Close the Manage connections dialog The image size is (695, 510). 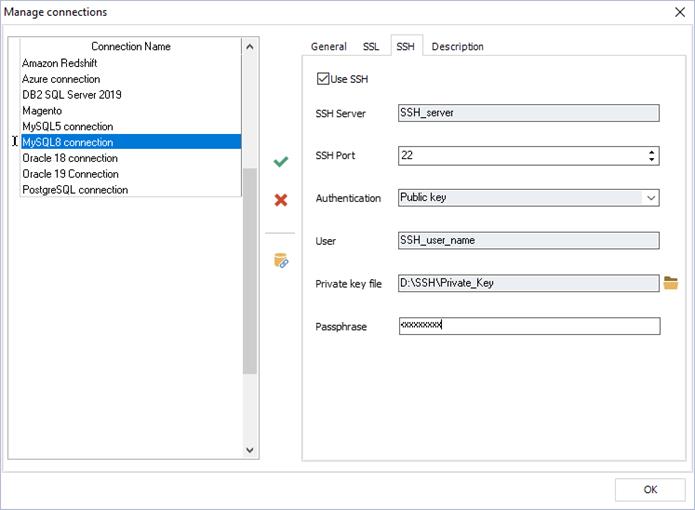(x=680, y=12)
